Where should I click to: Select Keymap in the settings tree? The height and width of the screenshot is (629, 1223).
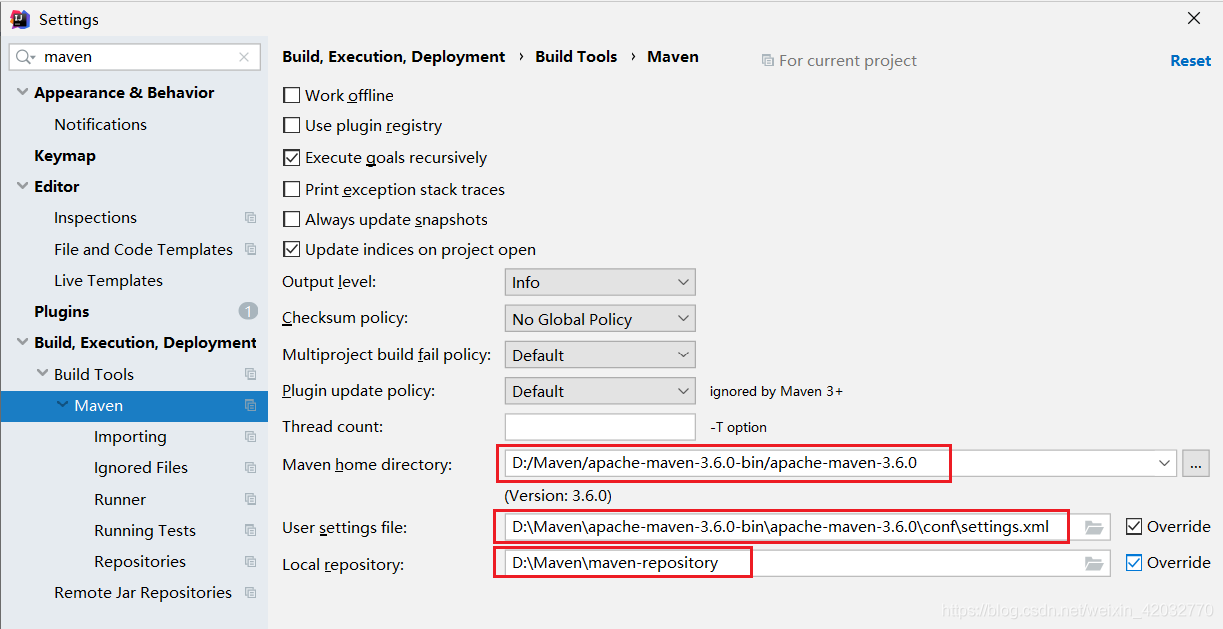[65, 156]
